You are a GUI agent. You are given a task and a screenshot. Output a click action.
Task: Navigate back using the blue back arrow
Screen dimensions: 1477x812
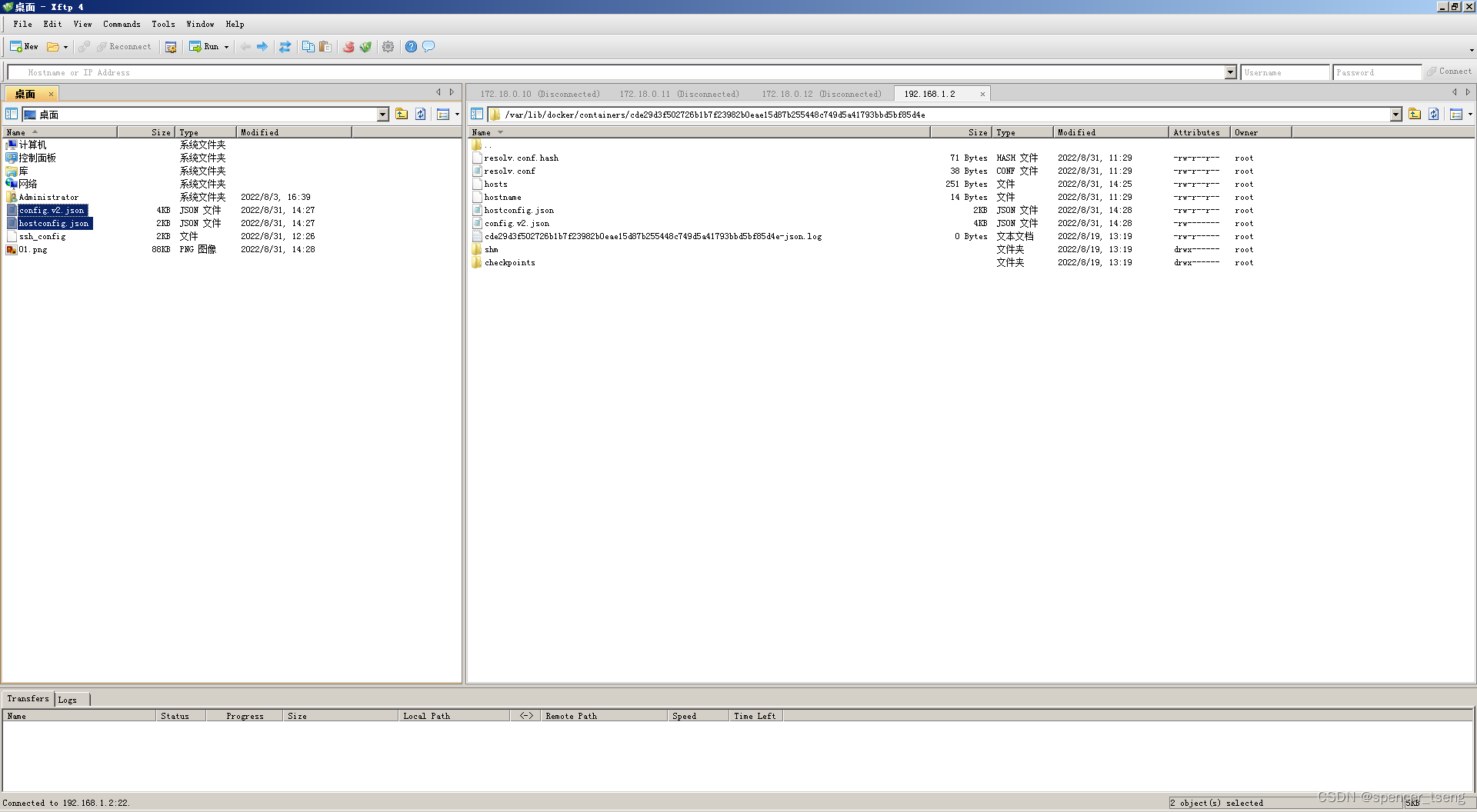245,46
